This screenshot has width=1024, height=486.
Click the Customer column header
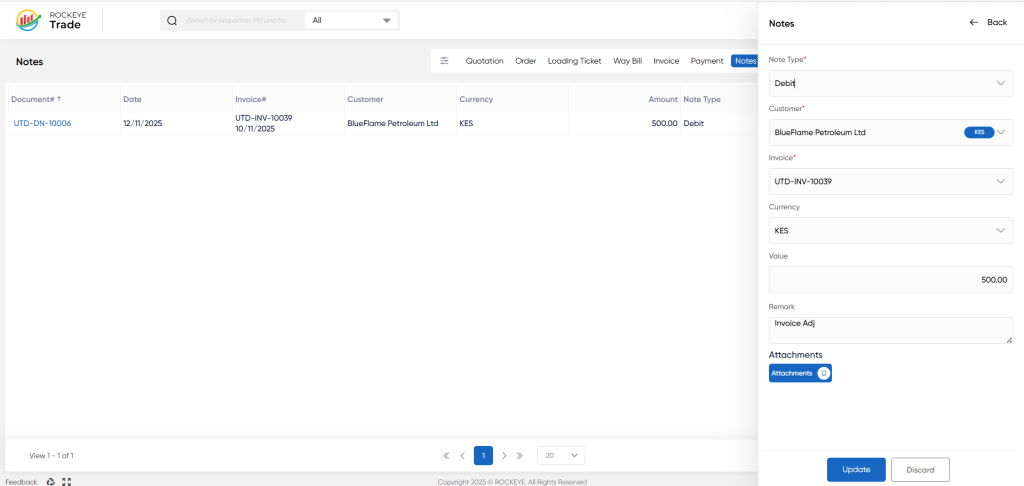coord(365,99)
